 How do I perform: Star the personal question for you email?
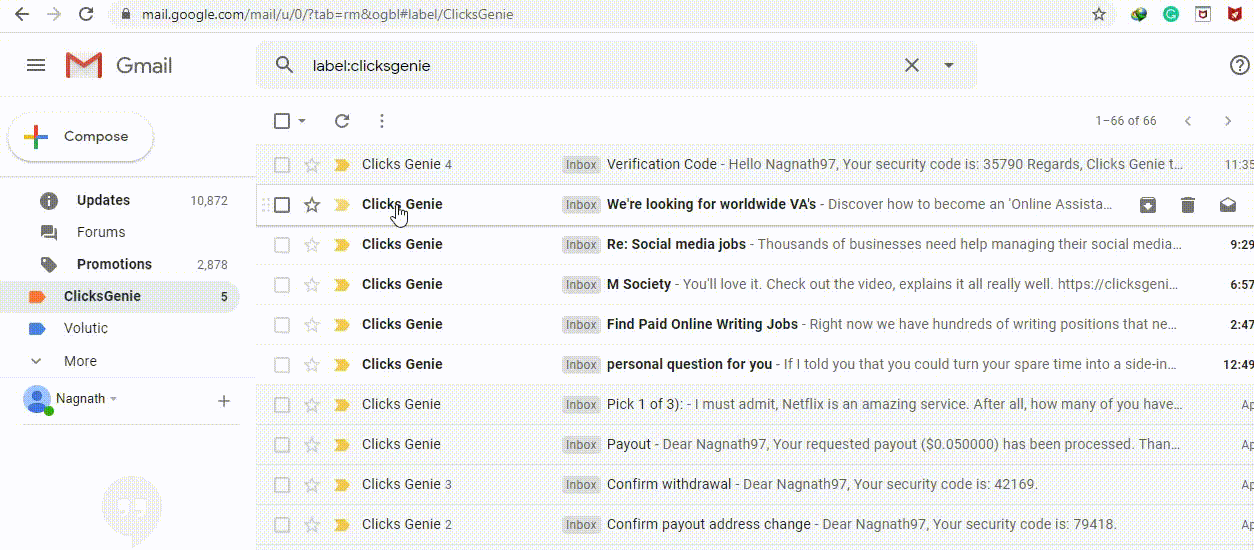point(312,365)
